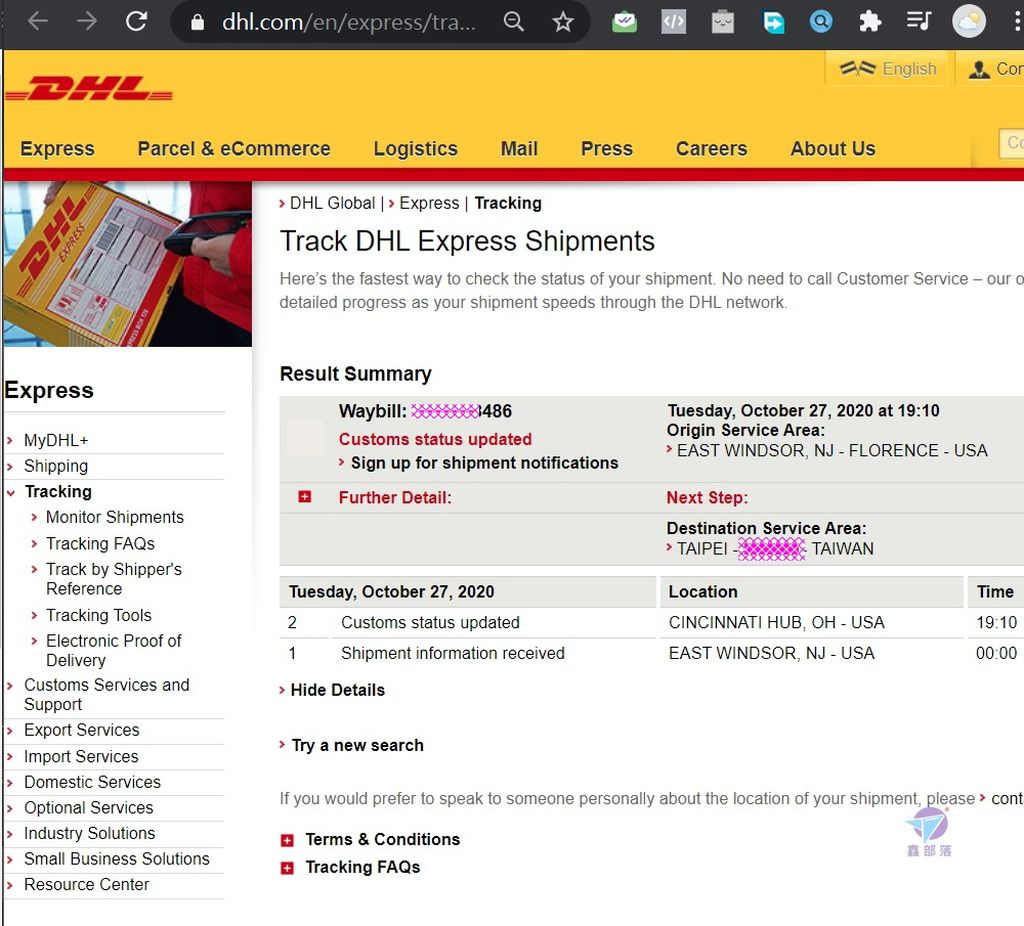Click the header search field
The image size is (1024, 926).
[x=1011, y=143]
